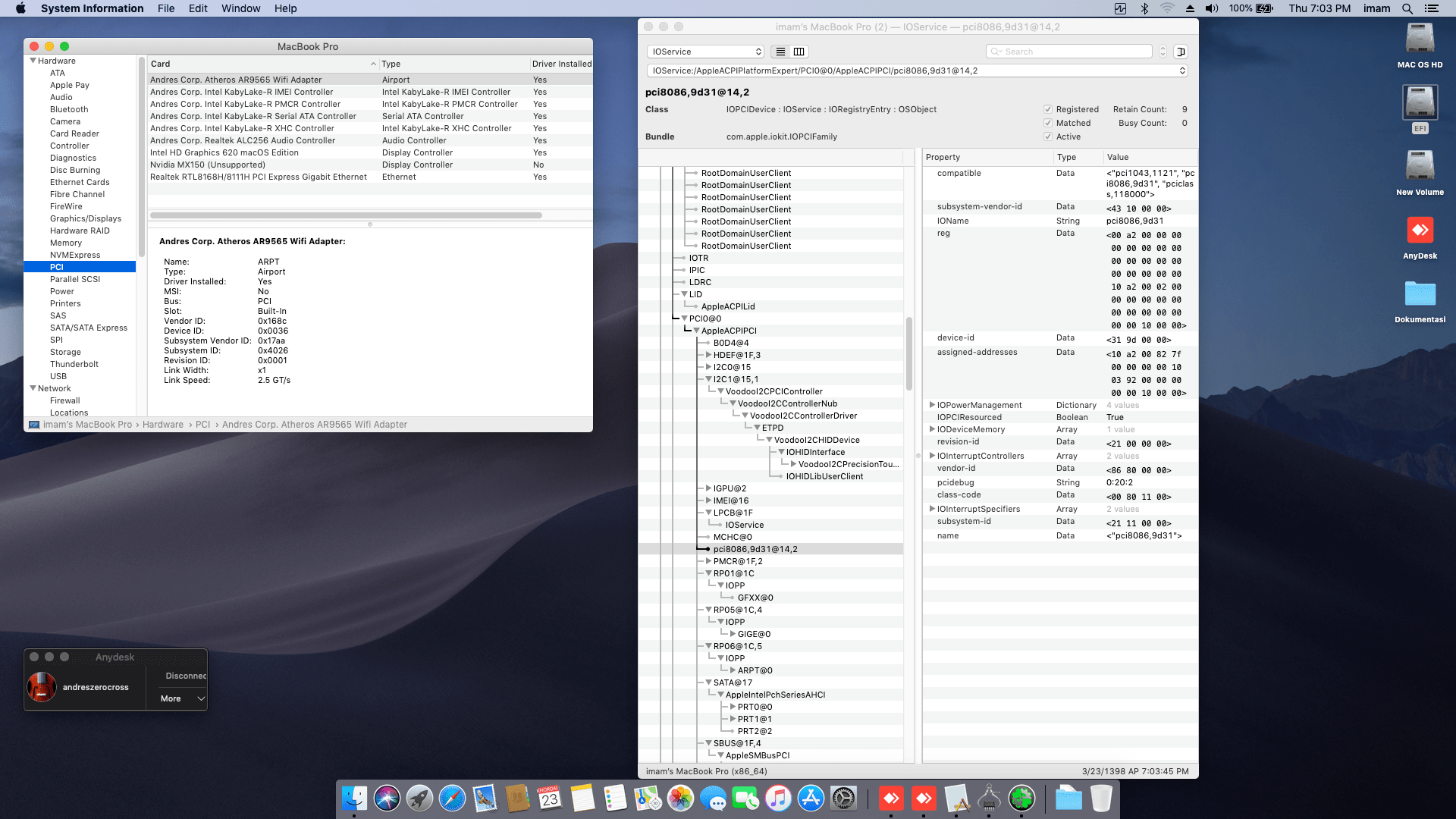This screenshot has height=819, width=1456.
Task: Sort by the Driver Installed column
Action: 561,64
